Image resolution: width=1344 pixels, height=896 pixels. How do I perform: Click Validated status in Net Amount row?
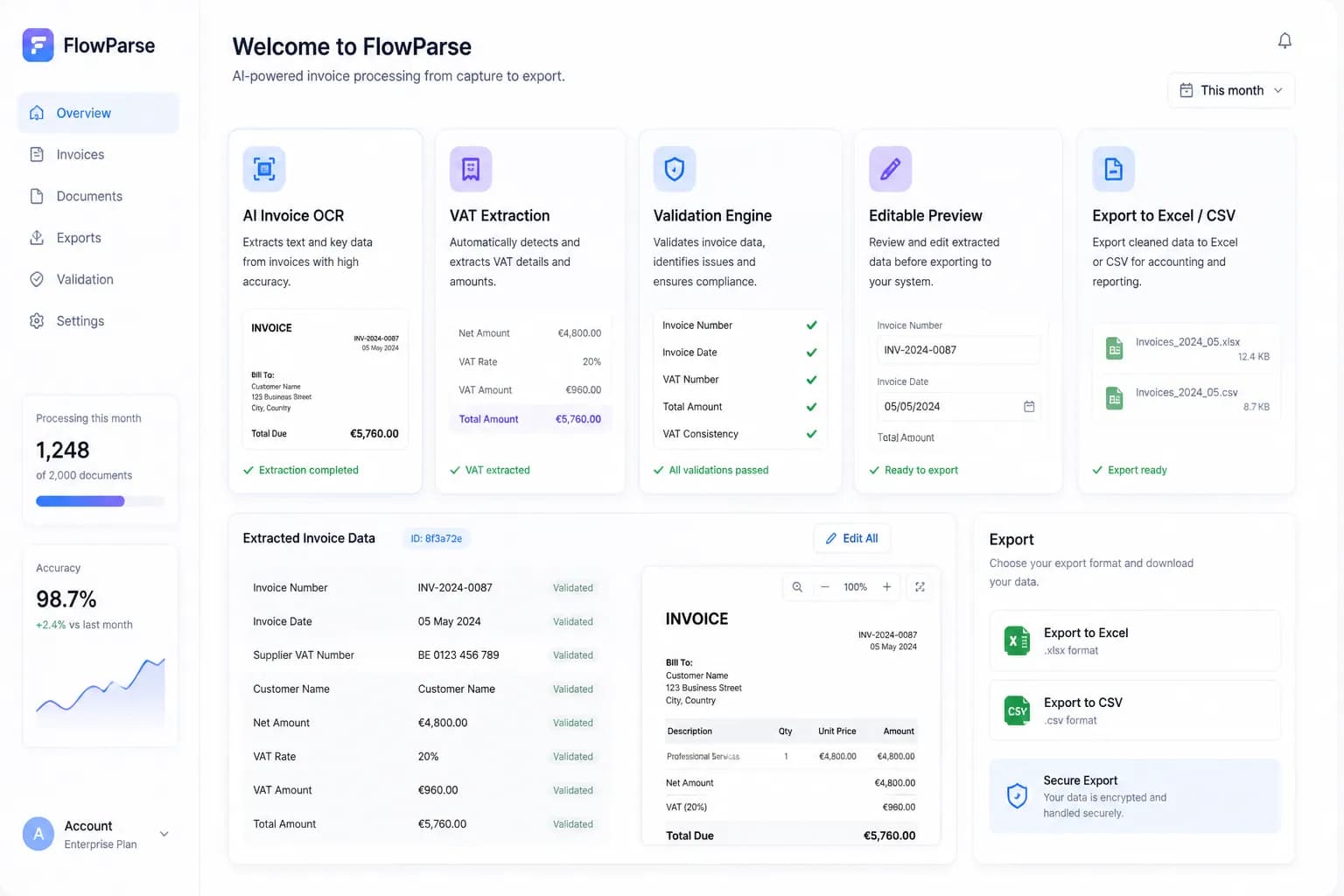(573, 723)
